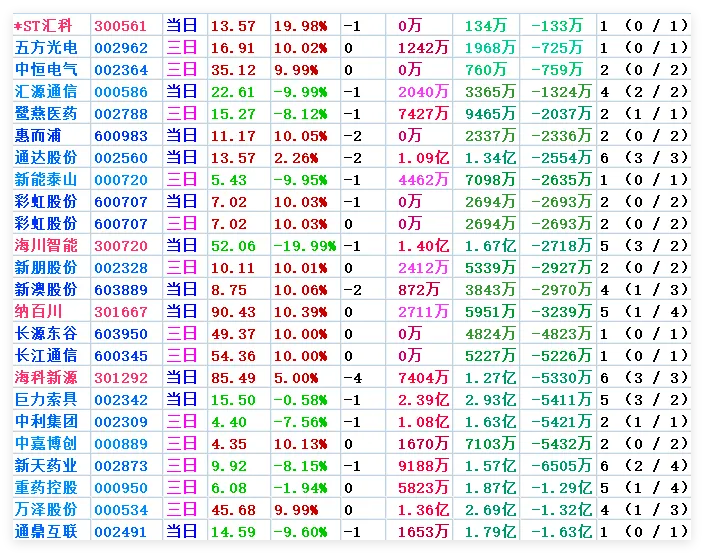Click stock code 301667

[121, 312]
